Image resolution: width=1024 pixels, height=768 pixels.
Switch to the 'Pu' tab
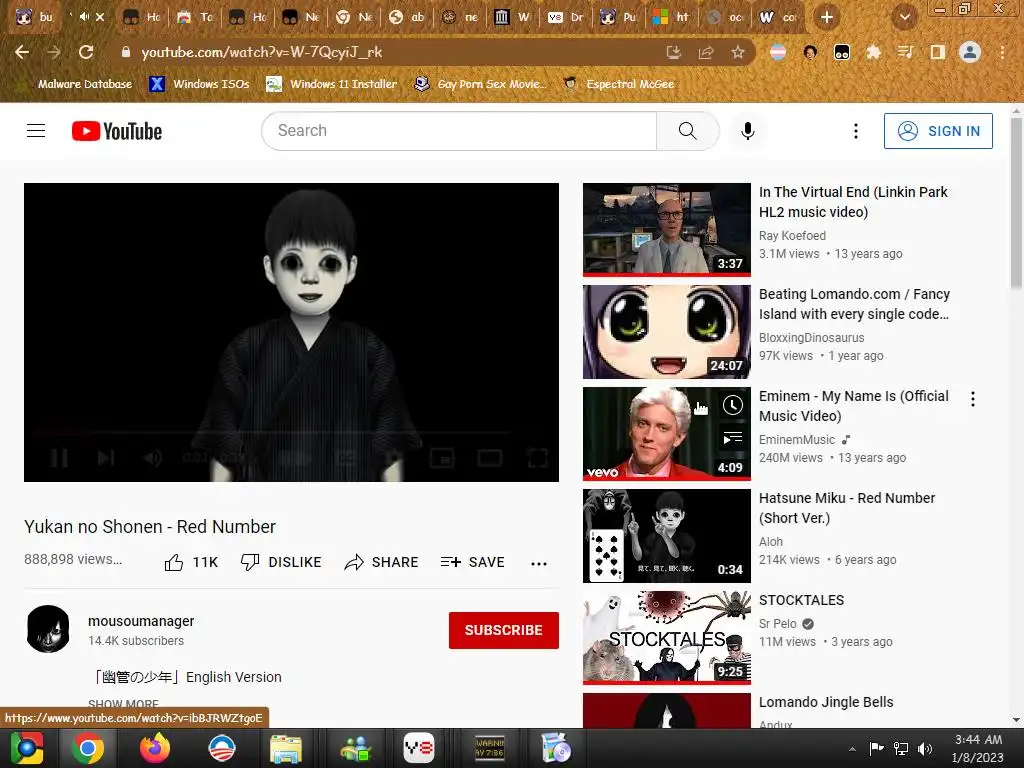[x=618, y=17]
